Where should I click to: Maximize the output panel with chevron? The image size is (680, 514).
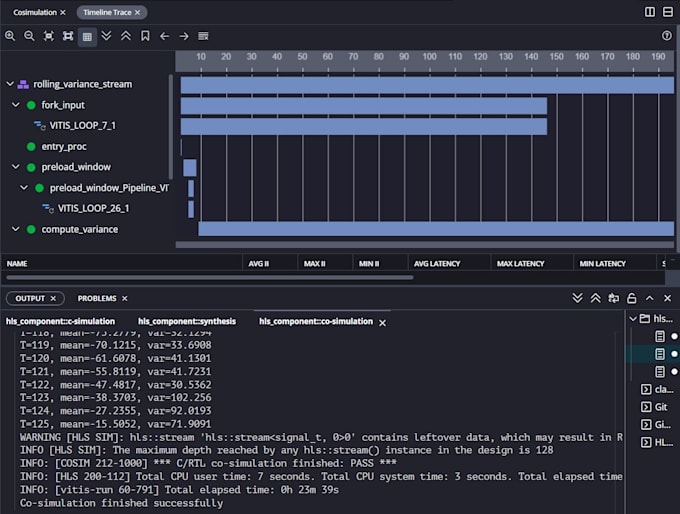coord(650,298)
